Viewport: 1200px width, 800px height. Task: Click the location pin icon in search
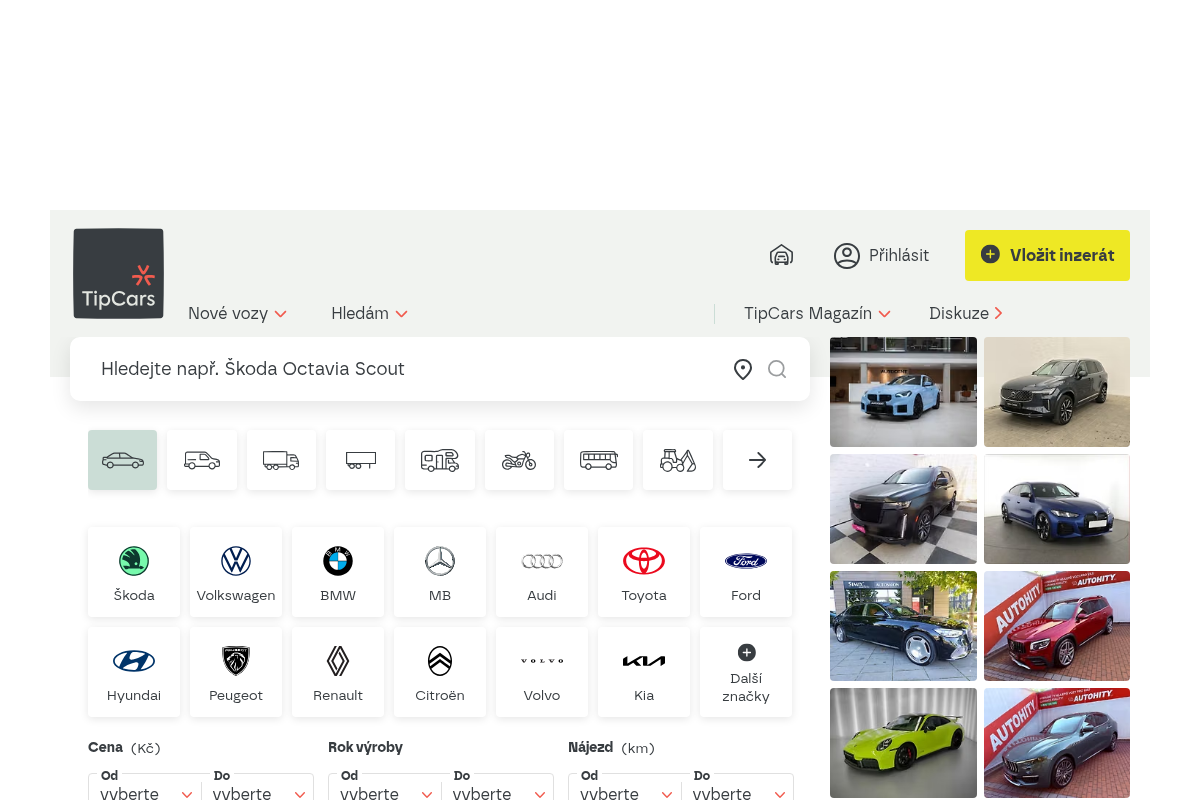pos(743,369)
